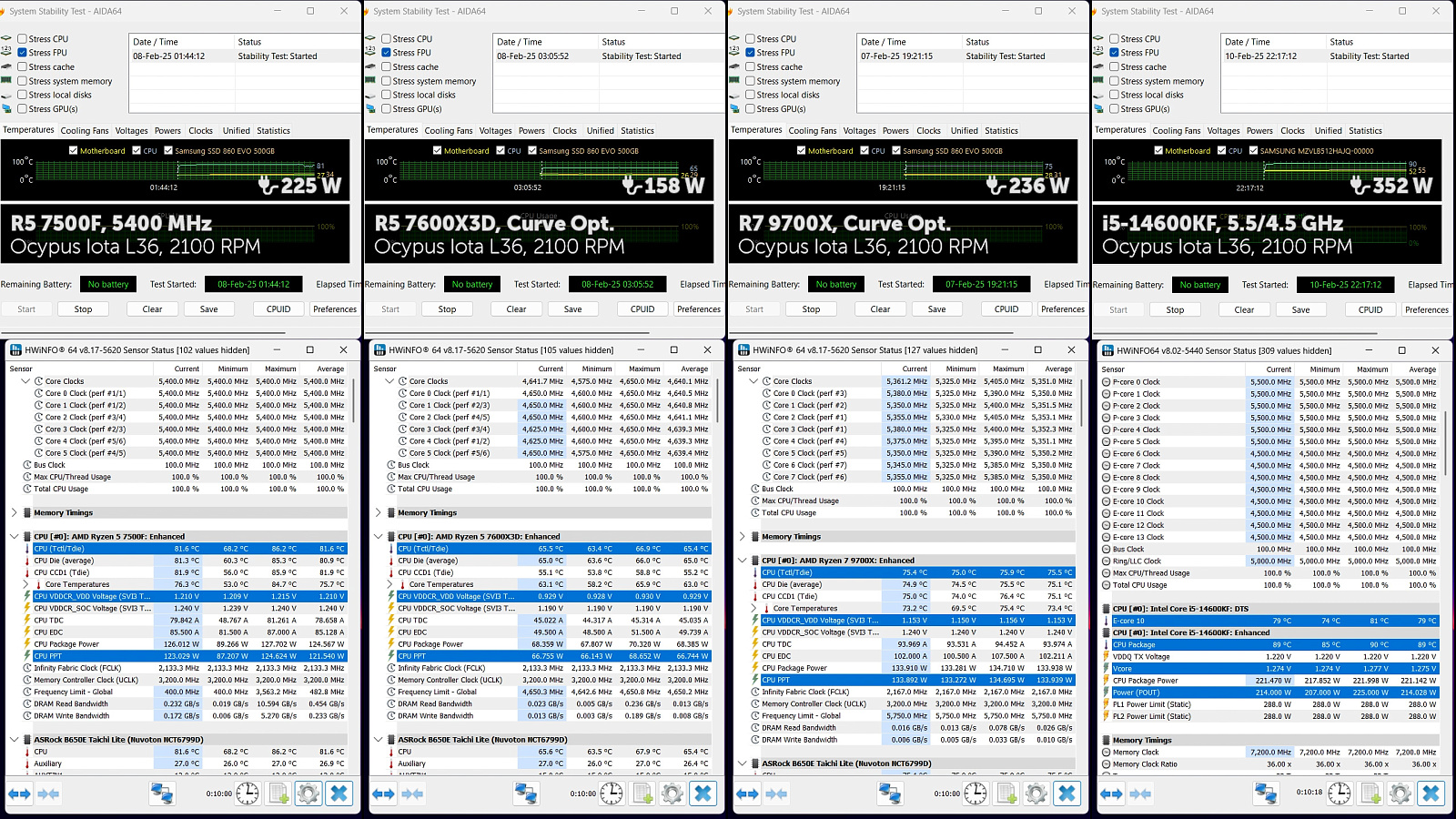The image size is (1456, 819).
Task: Enable Stress GPU(s) in R7 9700X AIDA64 window
Action: coord(750,109)
